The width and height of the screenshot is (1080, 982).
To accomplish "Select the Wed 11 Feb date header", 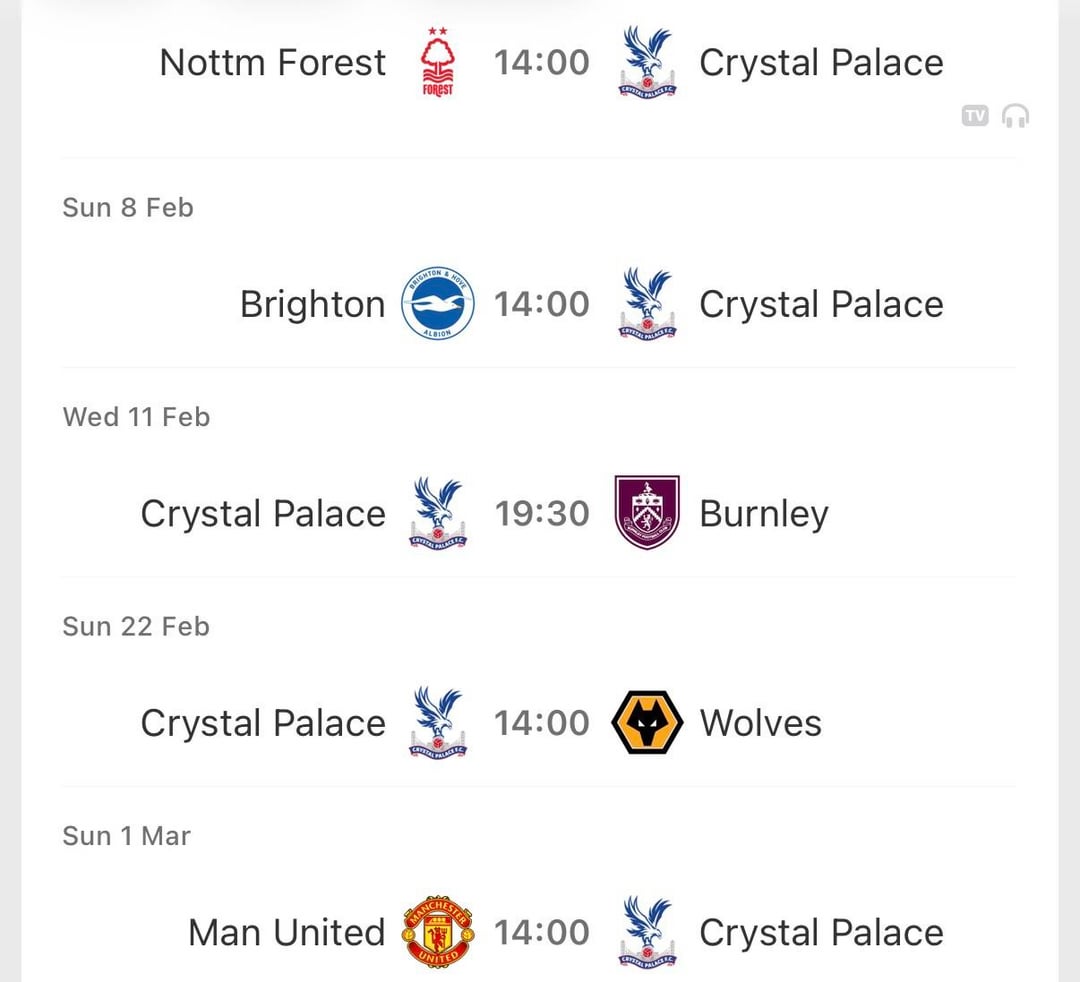I will click(x=136, y=416).
